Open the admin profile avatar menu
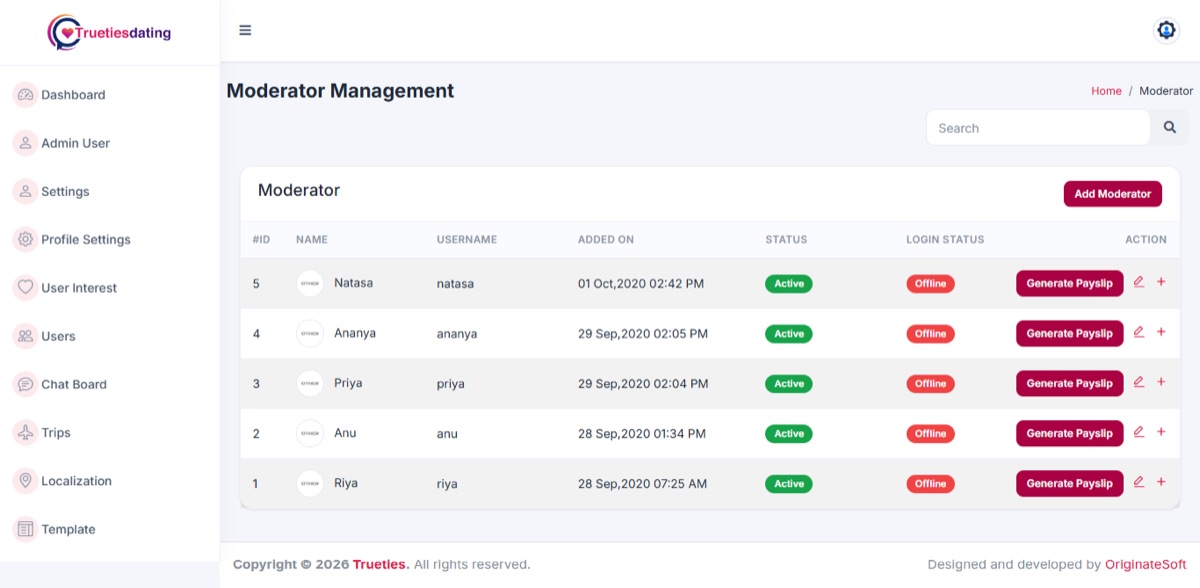 (1166, 30)
